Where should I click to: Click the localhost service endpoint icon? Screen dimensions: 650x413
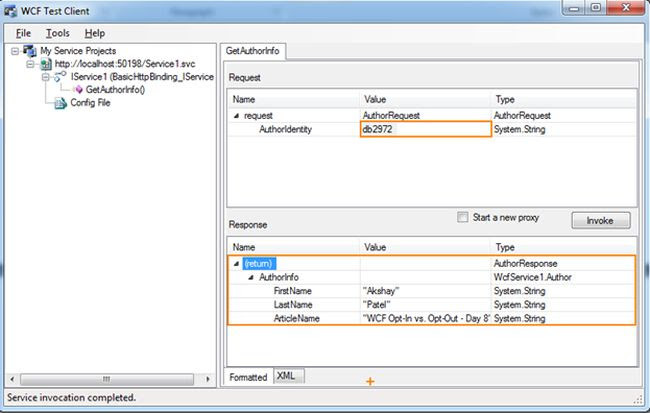pos(46,64)
